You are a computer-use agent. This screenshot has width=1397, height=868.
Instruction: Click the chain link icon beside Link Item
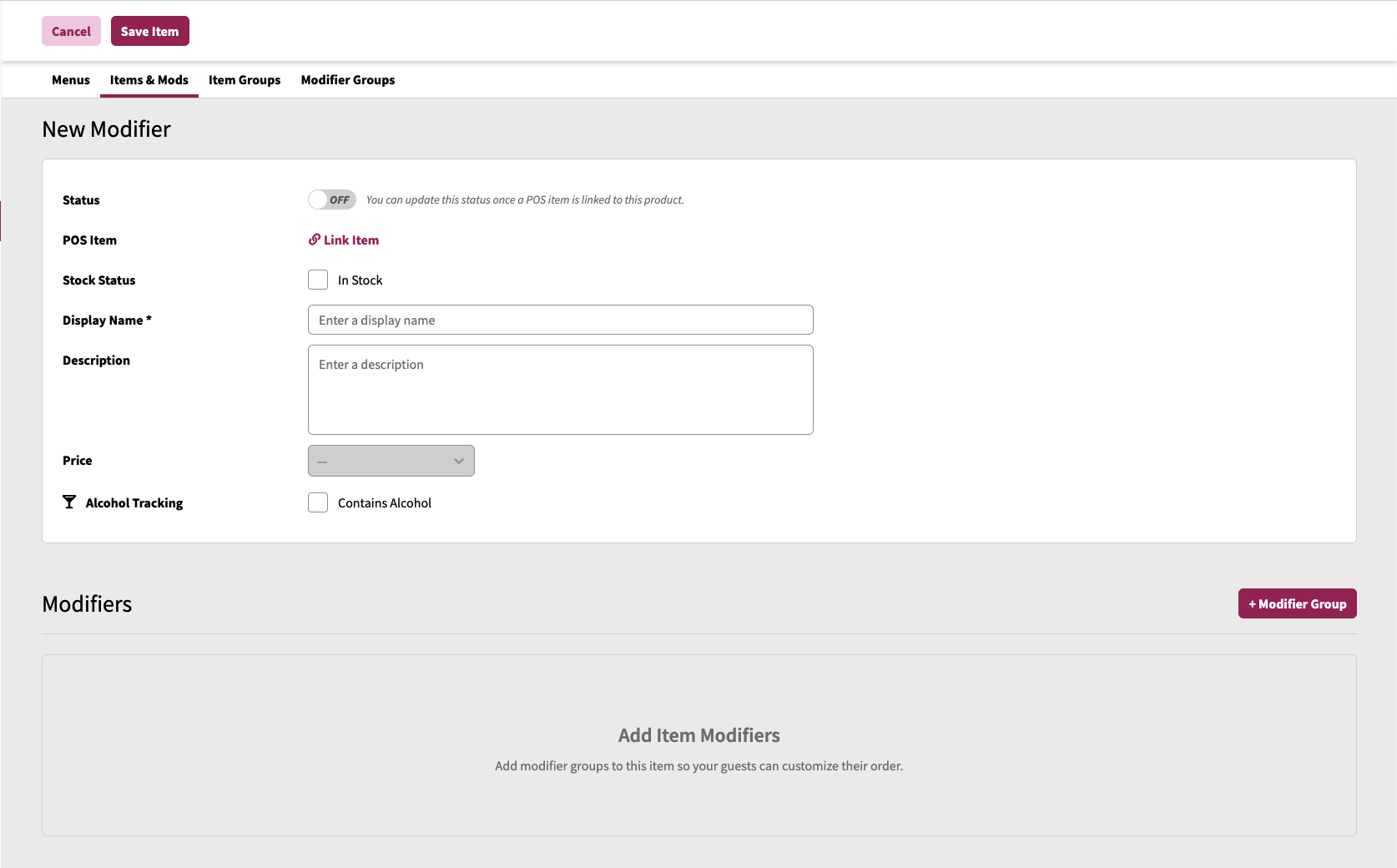click(315, 240)
